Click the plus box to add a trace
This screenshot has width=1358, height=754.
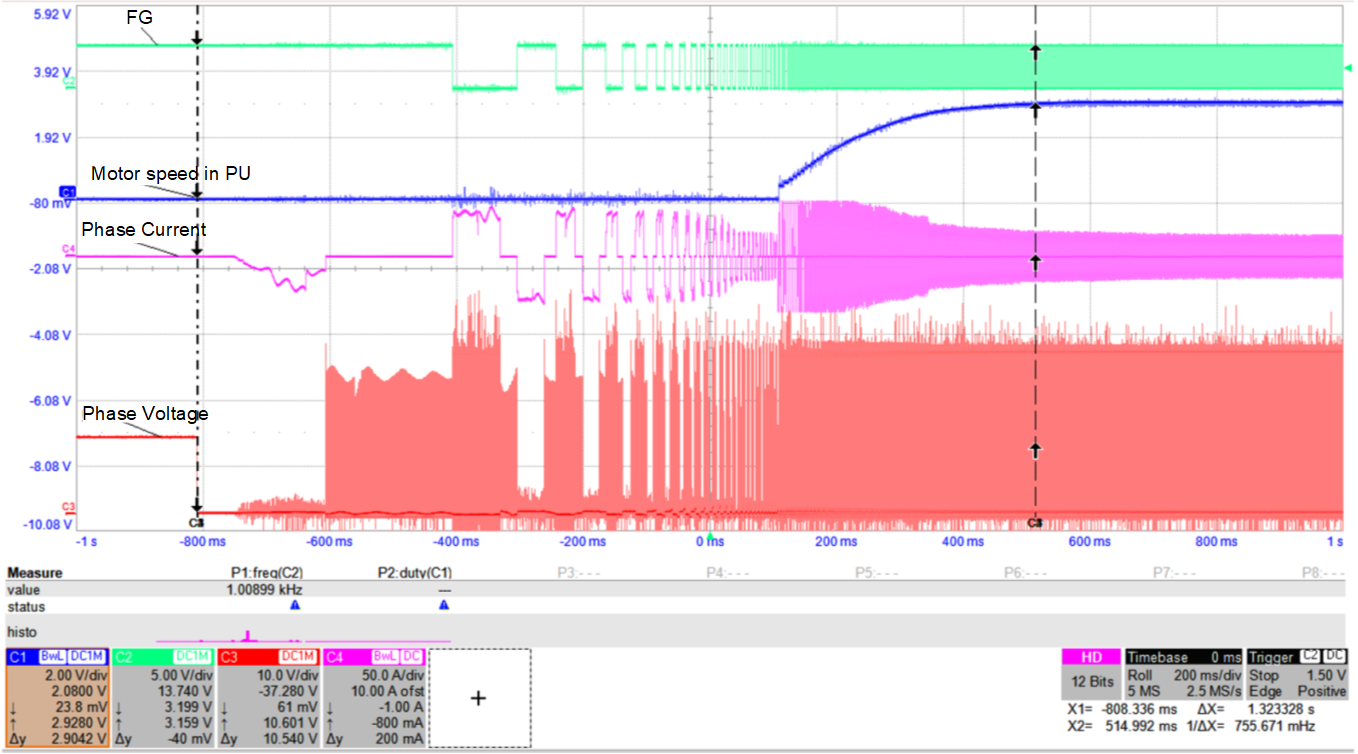[477, 699]
